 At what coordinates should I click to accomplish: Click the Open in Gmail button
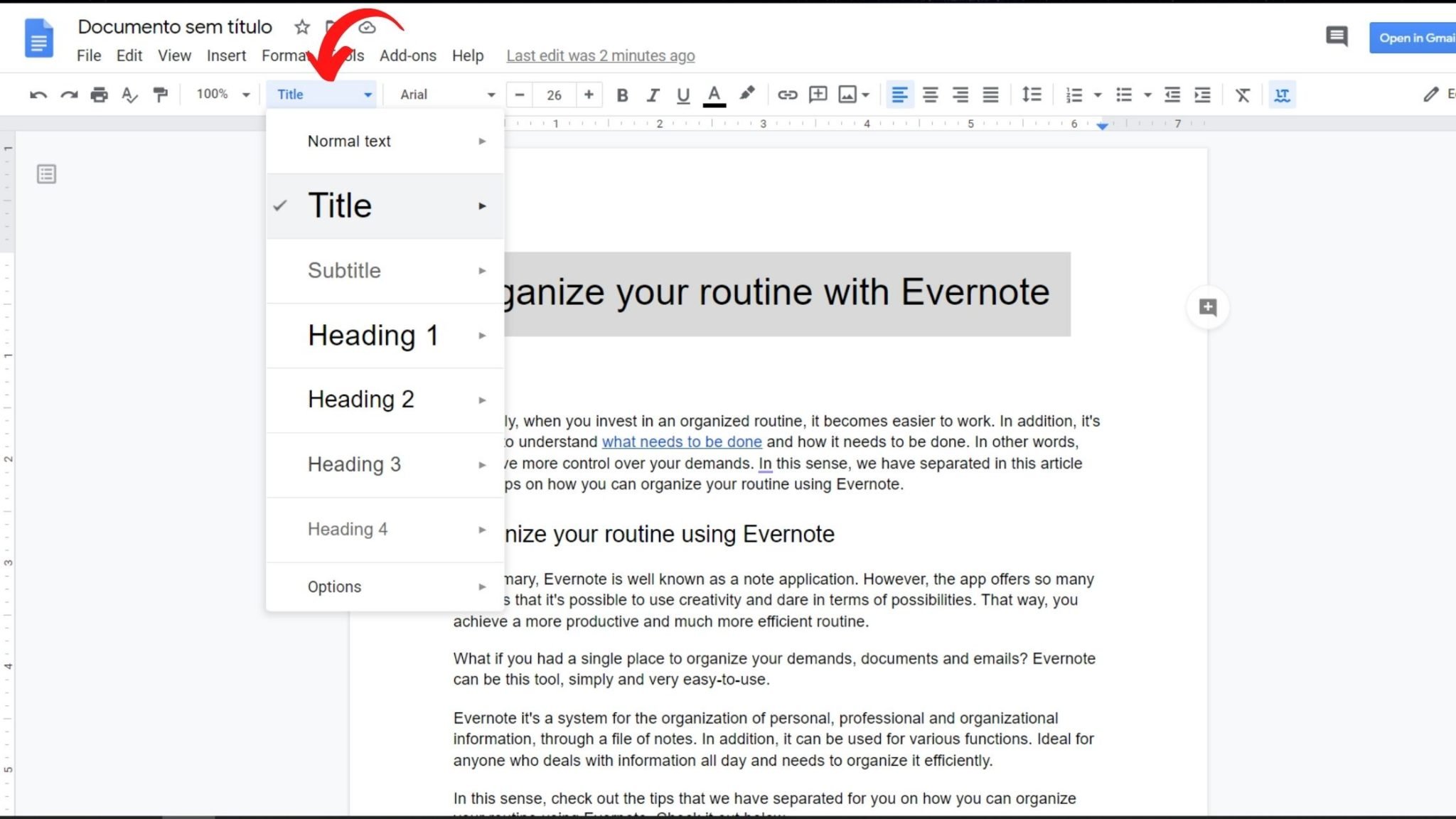point(1413,38)
